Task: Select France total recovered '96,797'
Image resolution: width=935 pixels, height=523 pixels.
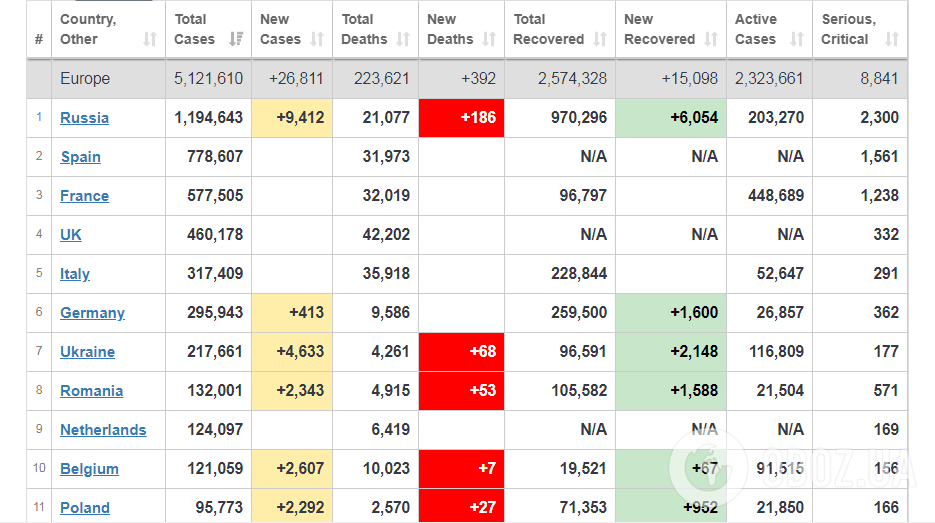Action: (583, 196)
